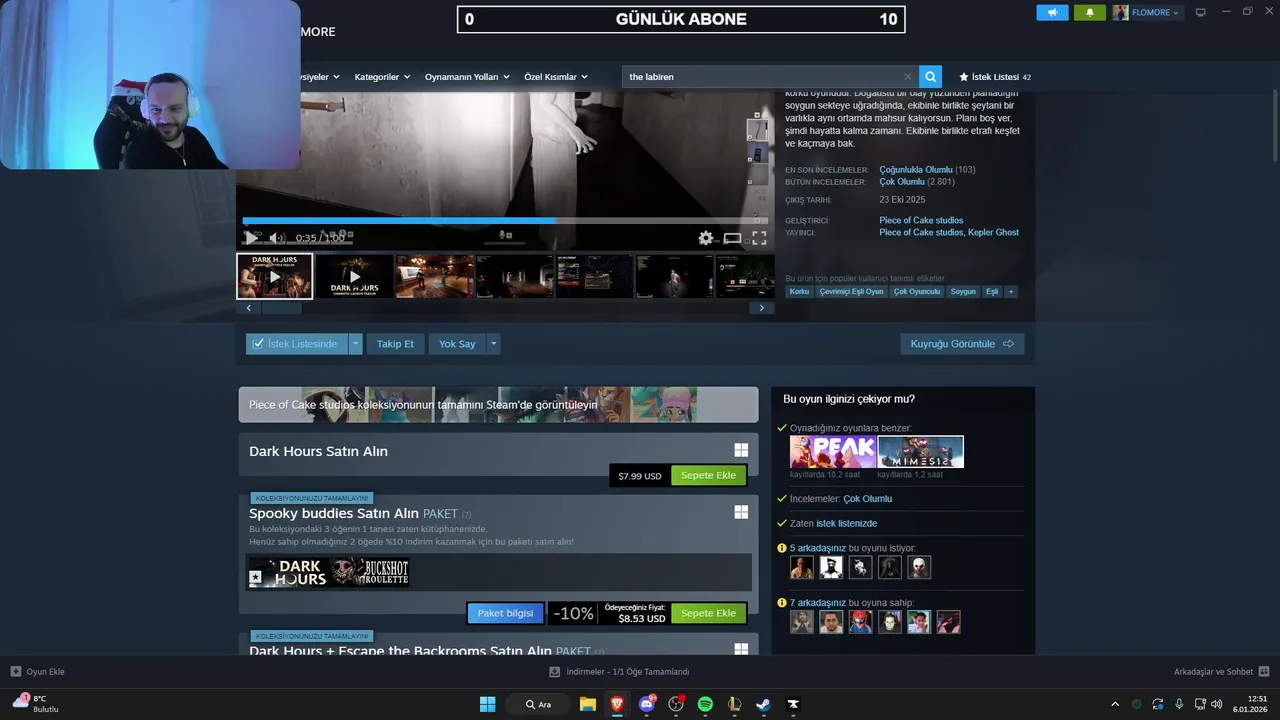Click into the store search field
The image size is (1280, 720).
[x=765, y=77]
